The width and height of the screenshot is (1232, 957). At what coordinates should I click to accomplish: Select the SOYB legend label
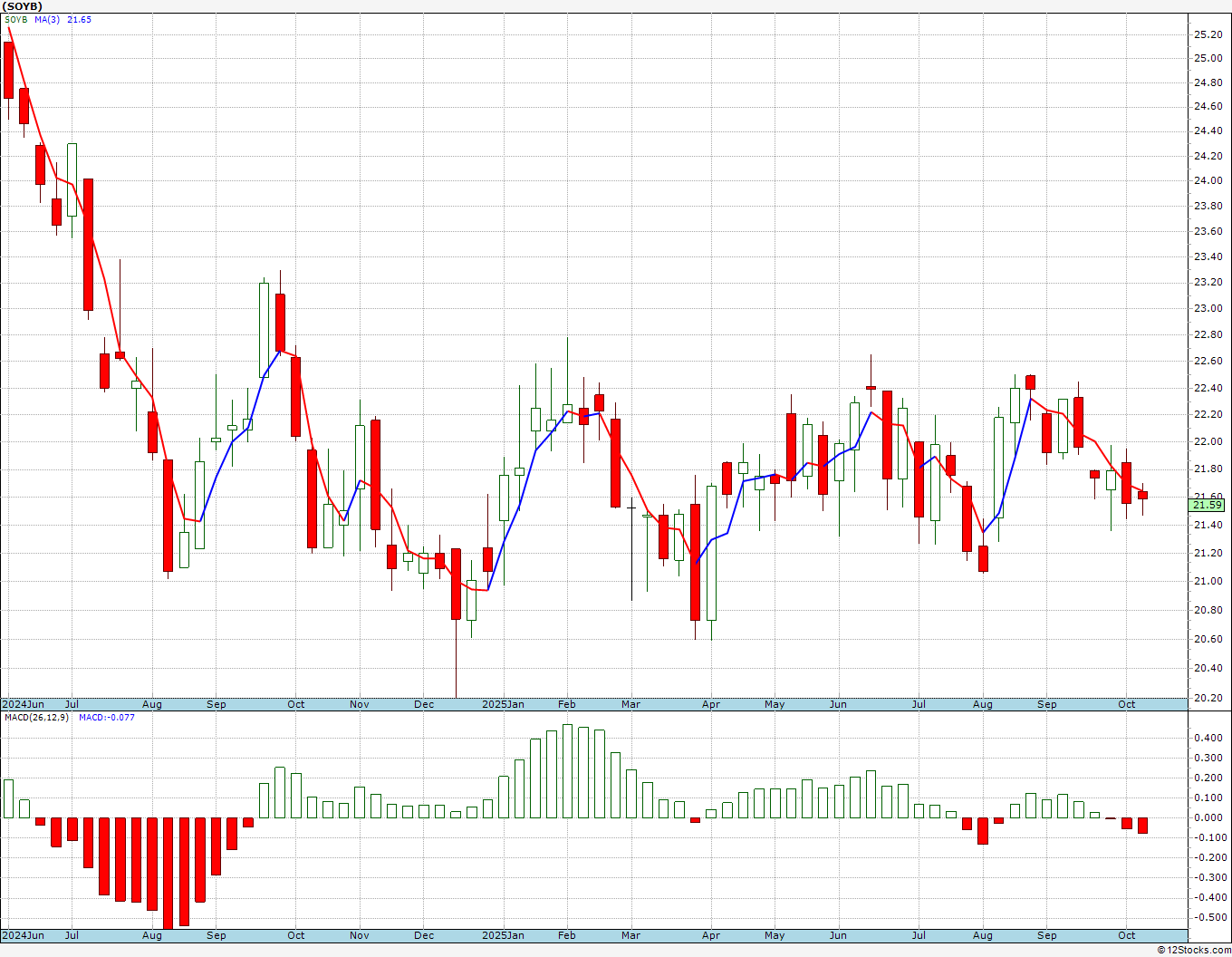point(16,20)
